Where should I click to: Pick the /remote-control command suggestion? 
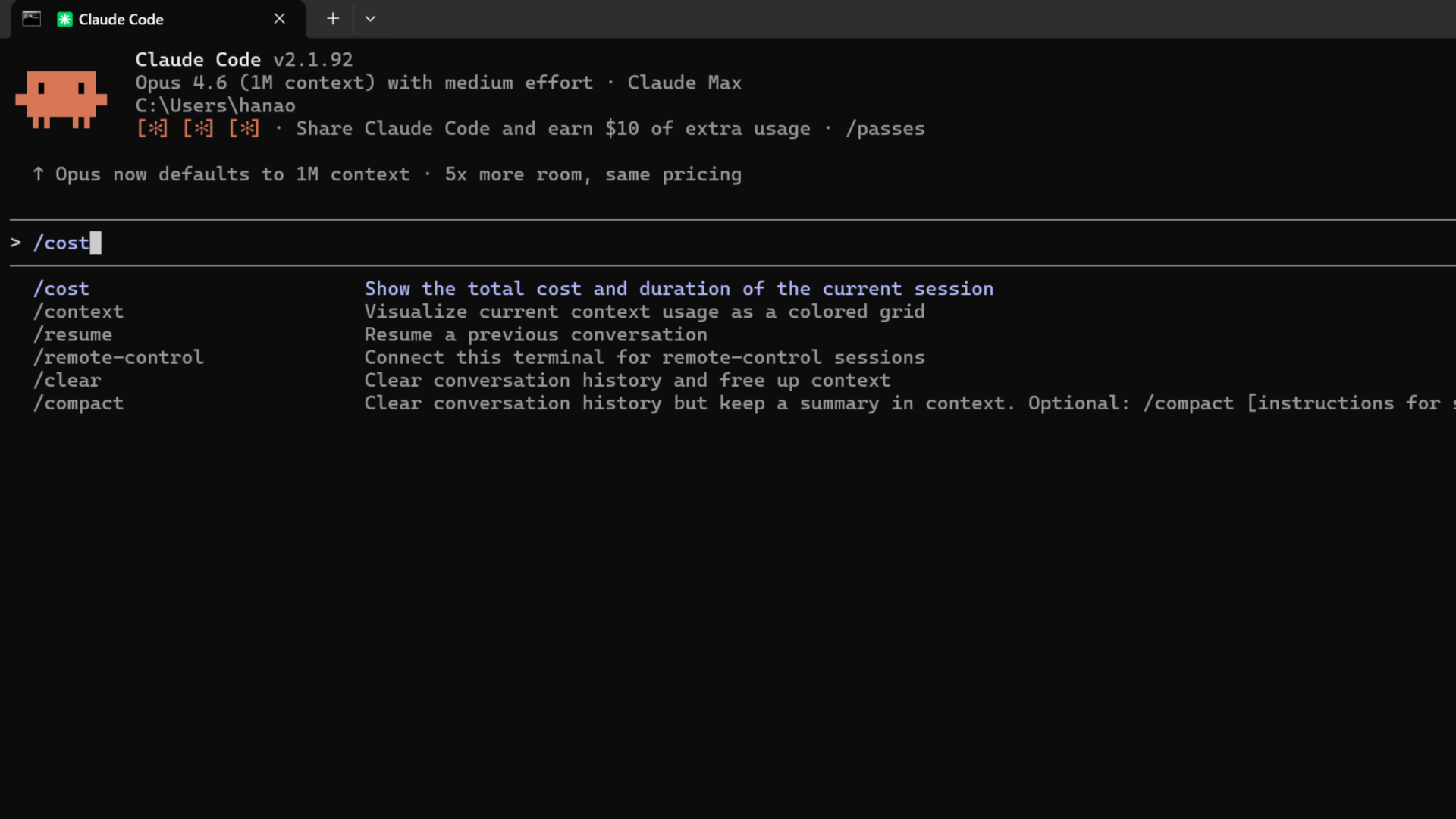tap(118, 357)
